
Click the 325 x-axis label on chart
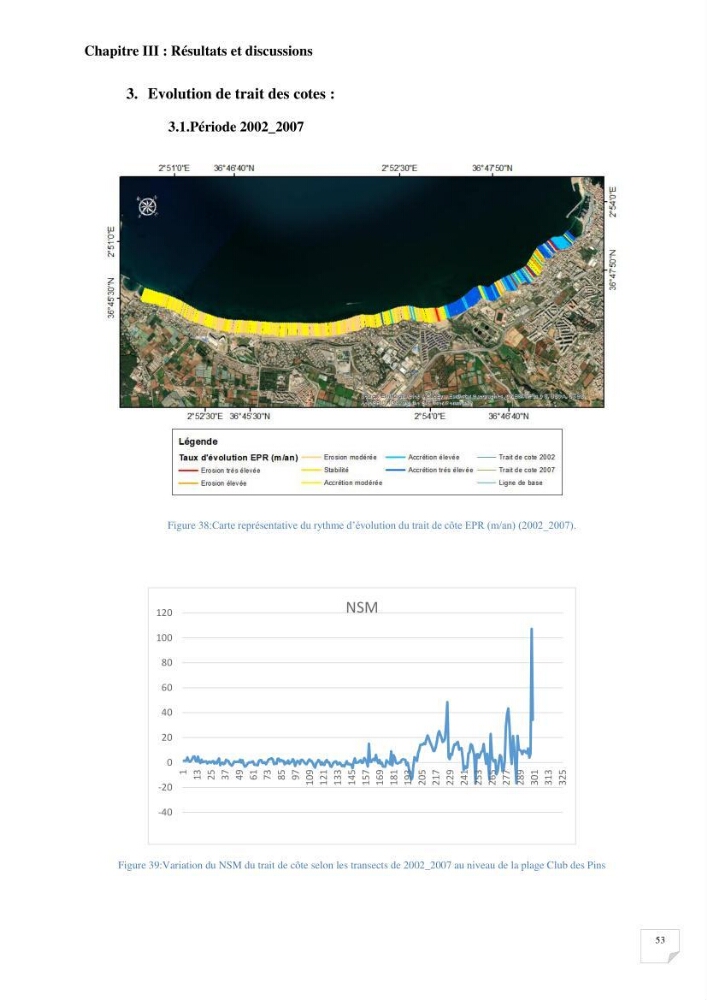pos(562,777)
